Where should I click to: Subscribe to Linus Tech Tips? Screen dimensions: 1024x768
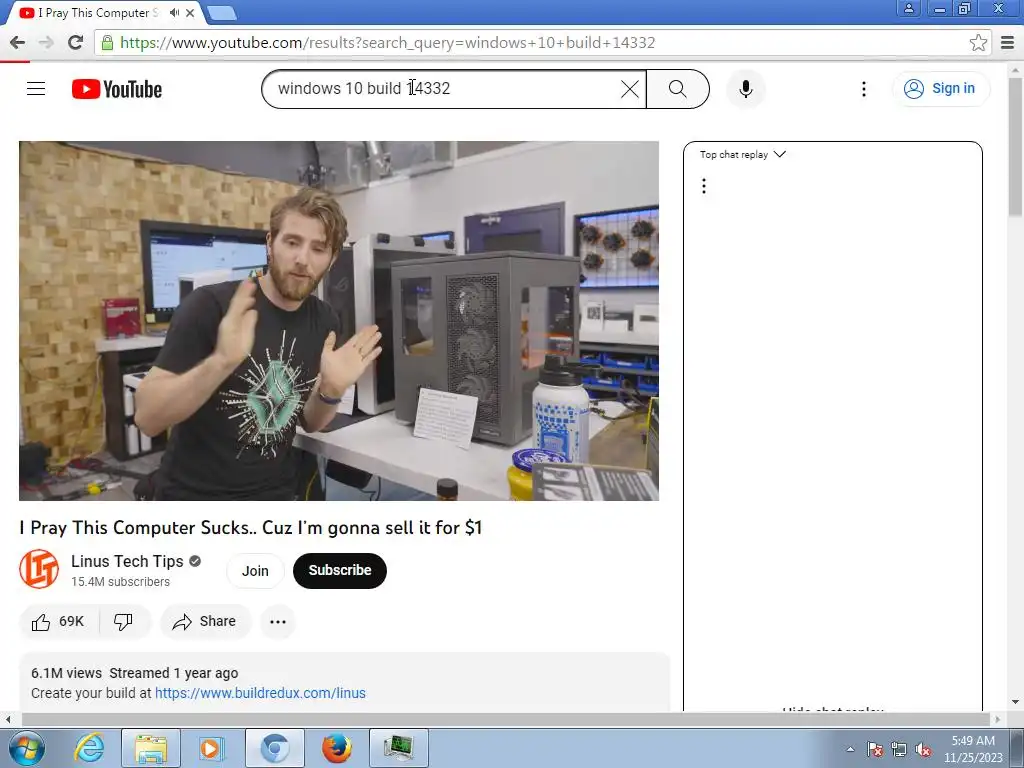click(340, 571)
